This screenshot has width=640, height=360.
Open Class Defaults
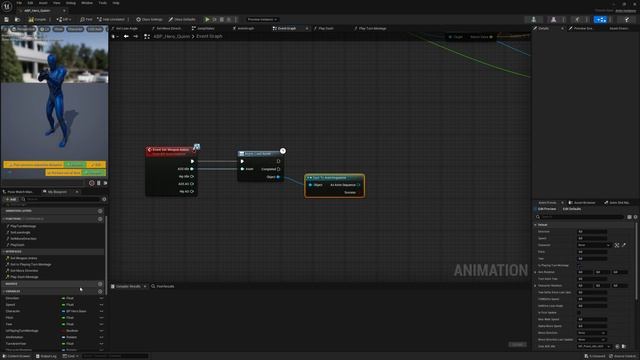click(182, 19)
